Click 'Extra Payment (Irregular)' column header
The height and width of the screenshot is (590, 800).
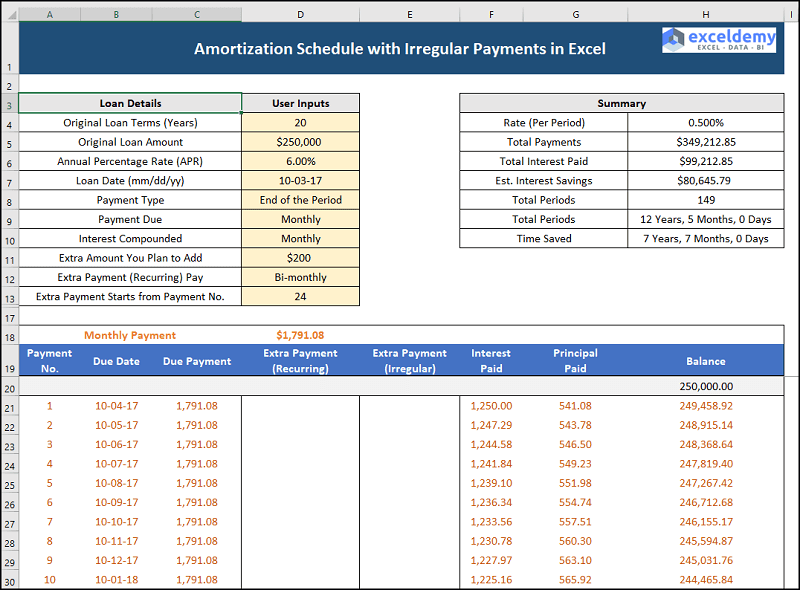[x=409, y=361]
